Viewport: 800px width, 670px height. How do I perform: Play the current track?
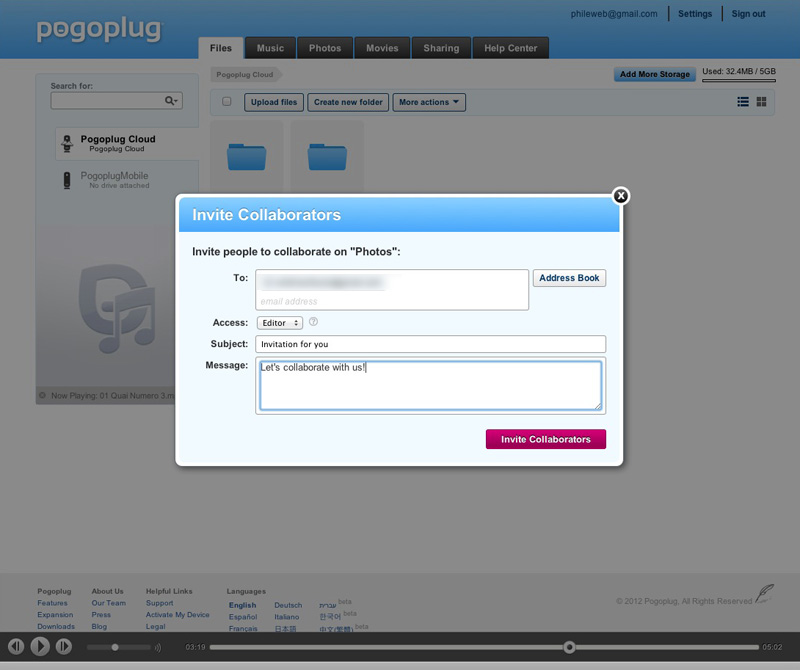coord(40,647)
